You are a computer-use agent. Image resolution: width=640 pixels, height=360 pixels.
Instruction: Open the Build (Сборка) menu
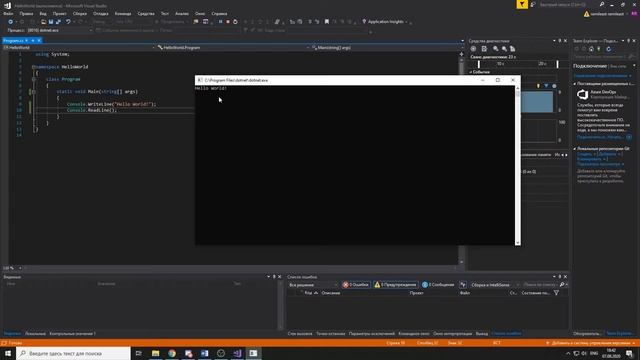pos(80,13)
